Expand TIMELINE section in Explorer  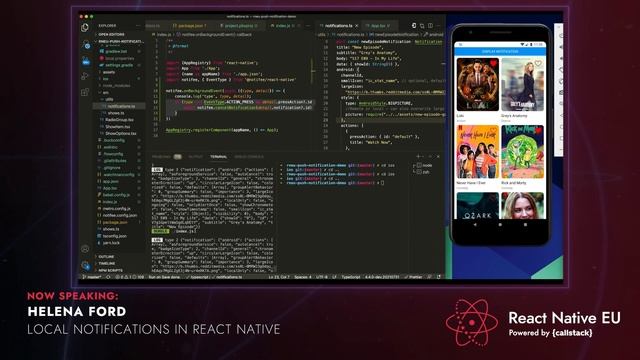click(x=106, y=263)
